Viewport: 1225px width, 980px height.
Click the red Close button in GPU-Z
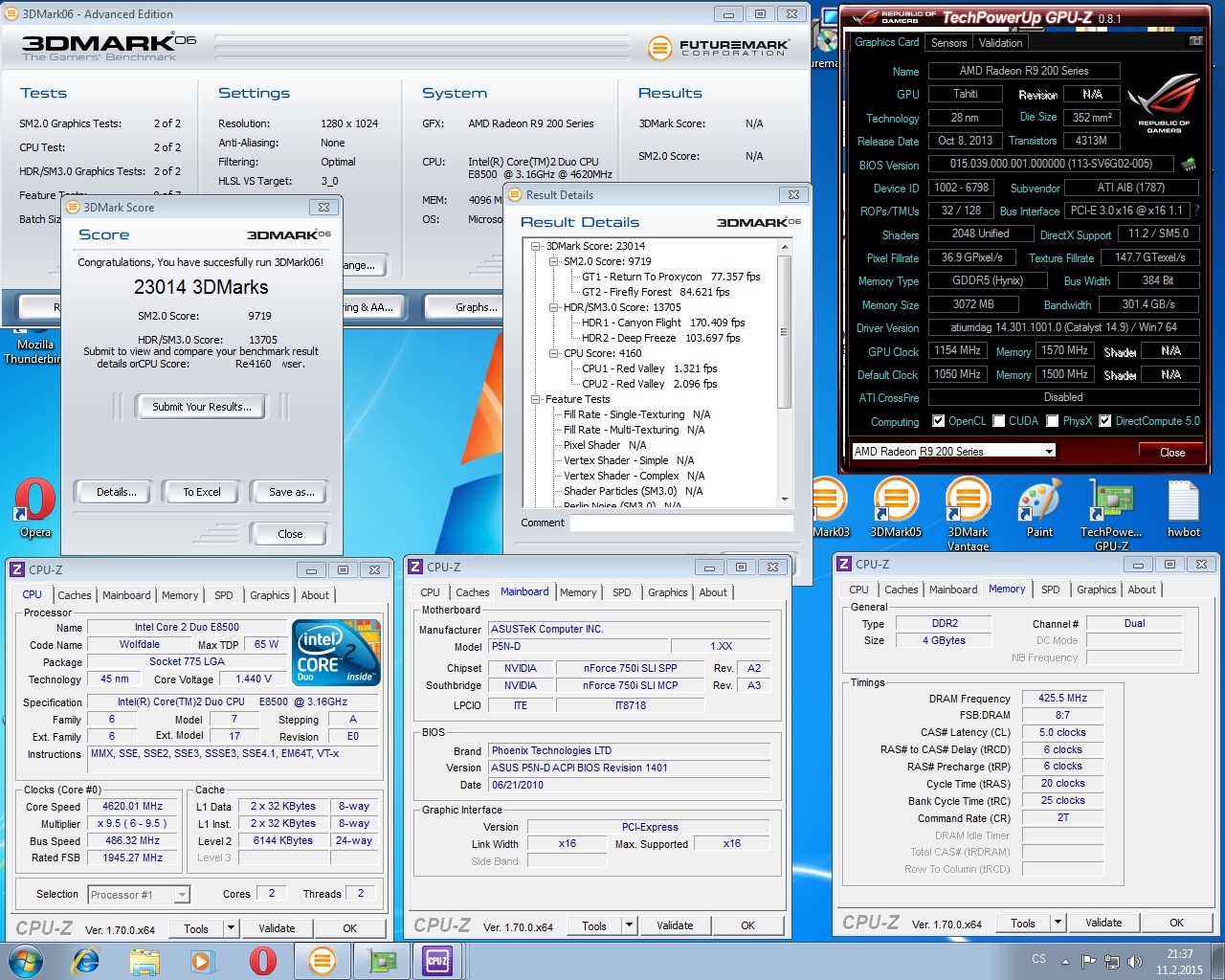[1172, 452]
